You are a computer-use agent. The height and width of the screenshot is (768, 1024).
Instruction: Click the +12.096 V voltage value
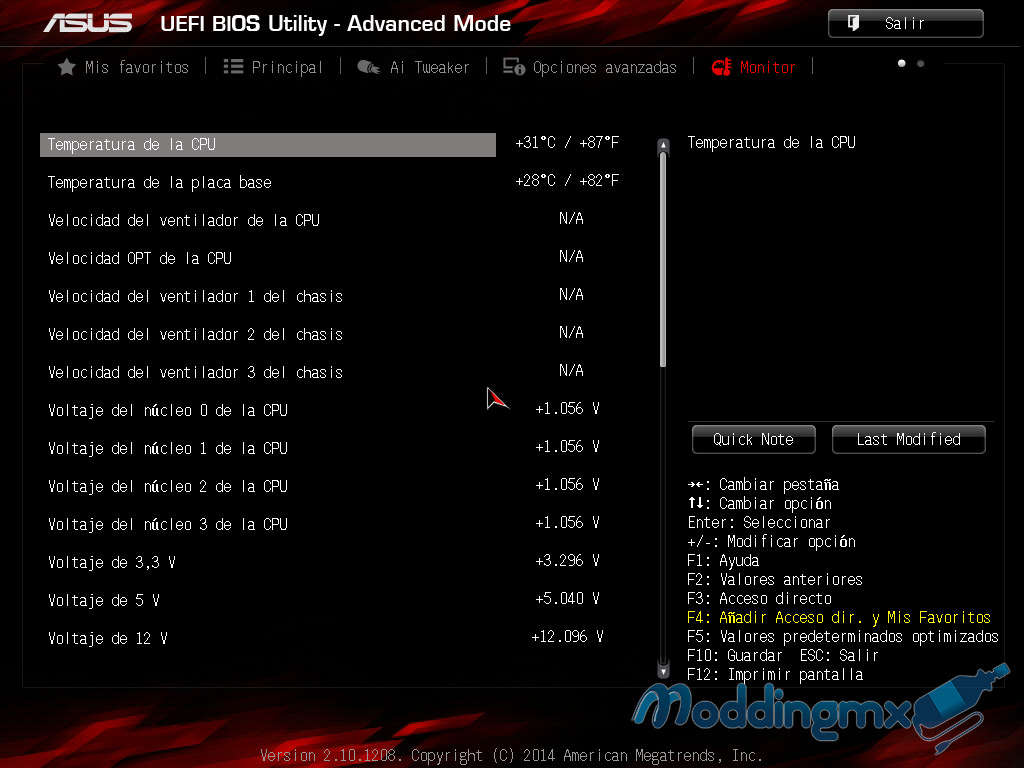point(568,636)
